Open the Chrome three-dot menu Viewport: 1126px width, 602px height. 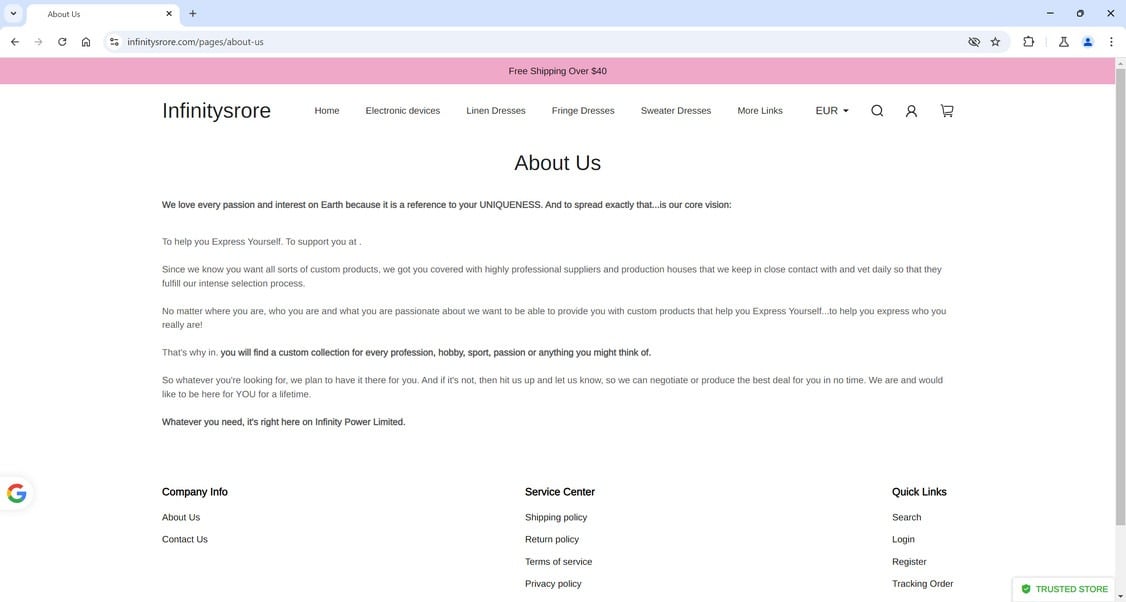point(1111,42)
